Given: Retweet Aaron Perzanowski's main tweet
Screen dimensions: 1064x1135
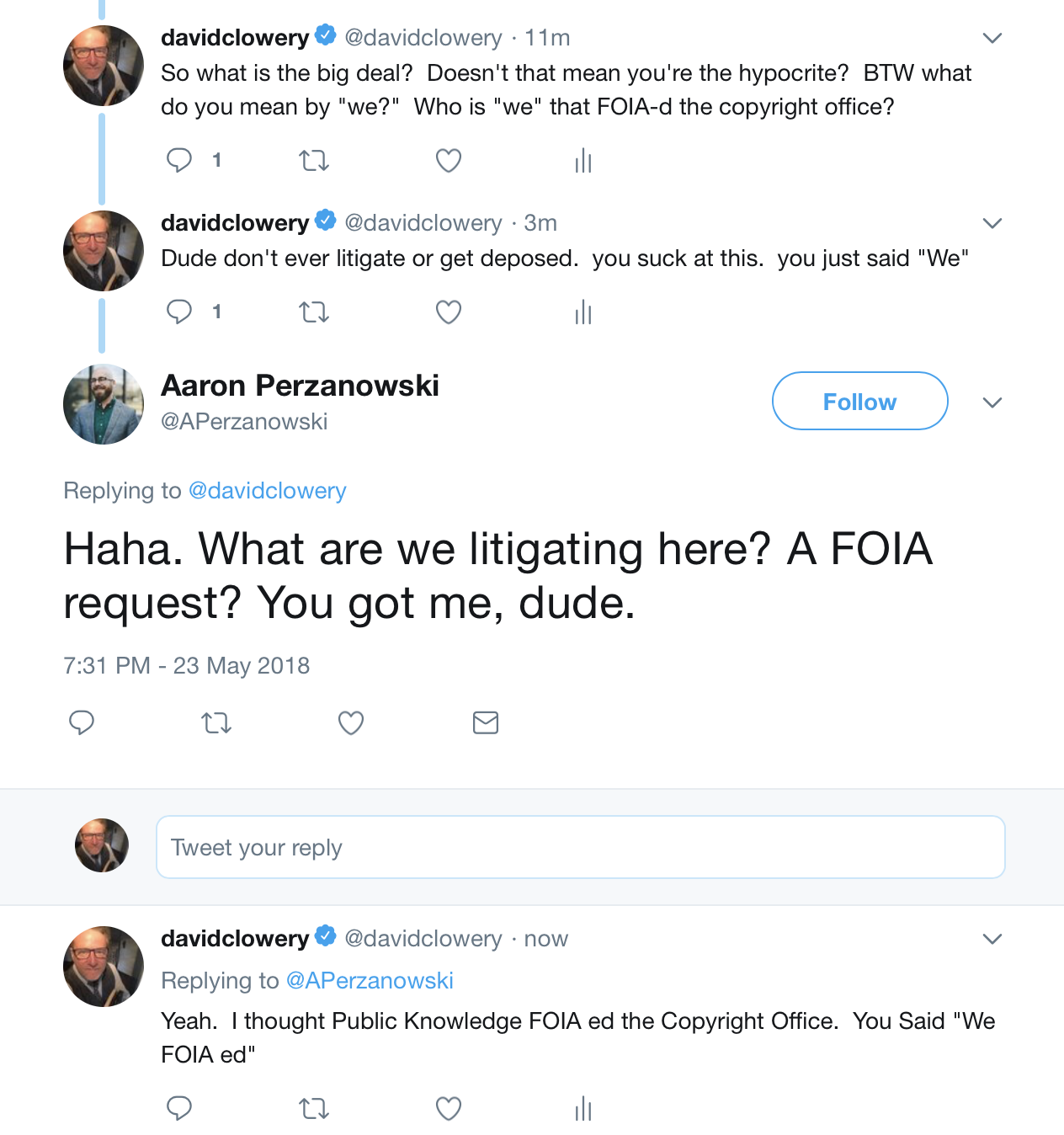Looking at the screenshot, I should [x=216, y=722].
